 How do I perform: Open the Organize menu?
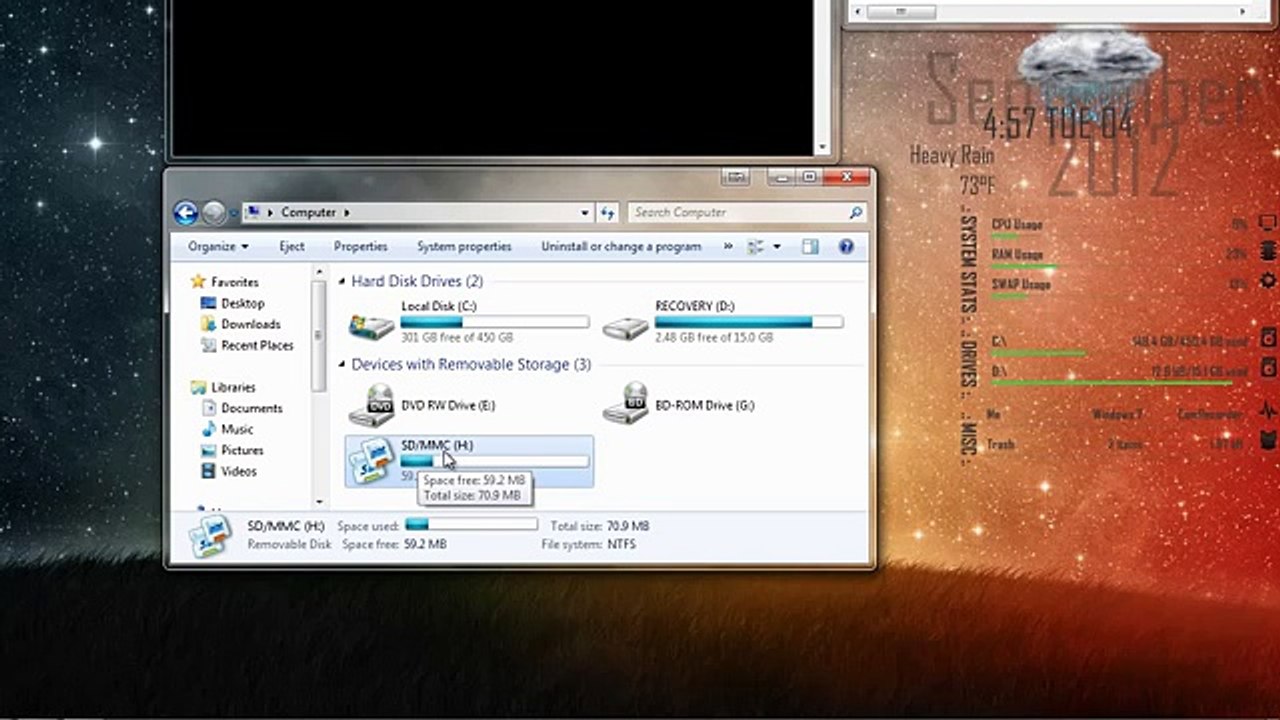(x=218, y=246)
